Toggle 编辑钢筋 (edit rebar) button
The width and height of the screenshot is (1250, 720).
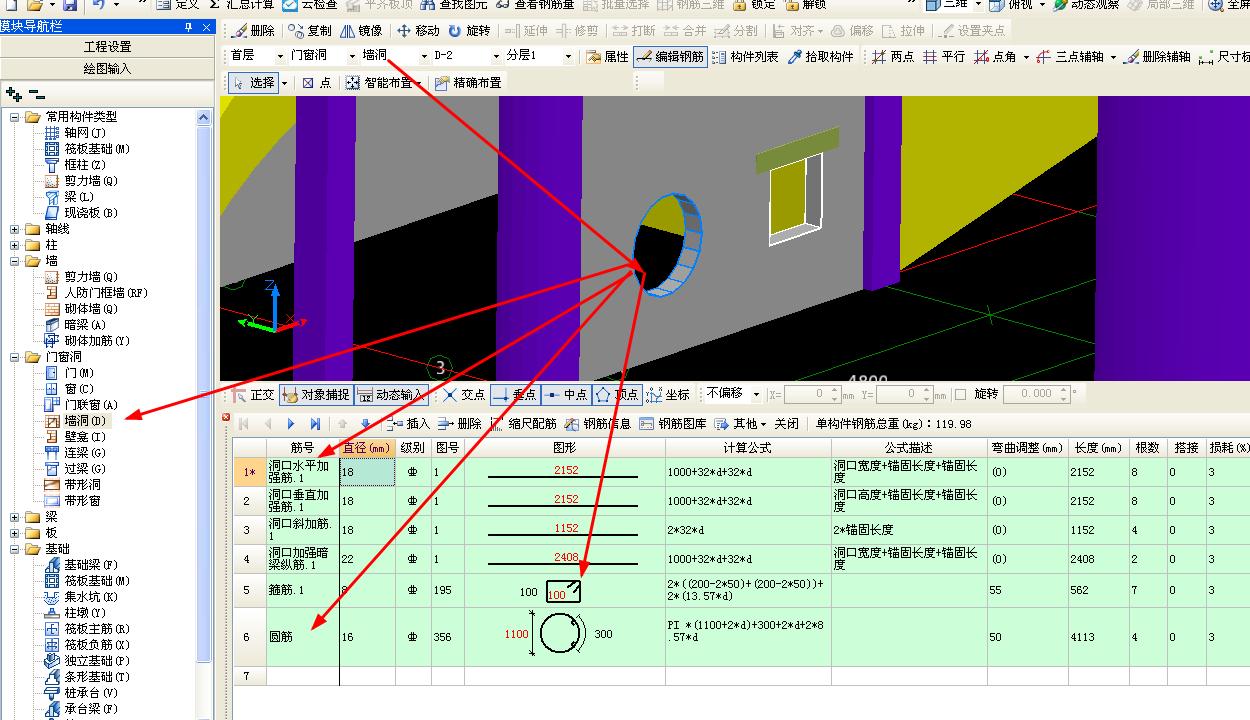coord(671,57)
